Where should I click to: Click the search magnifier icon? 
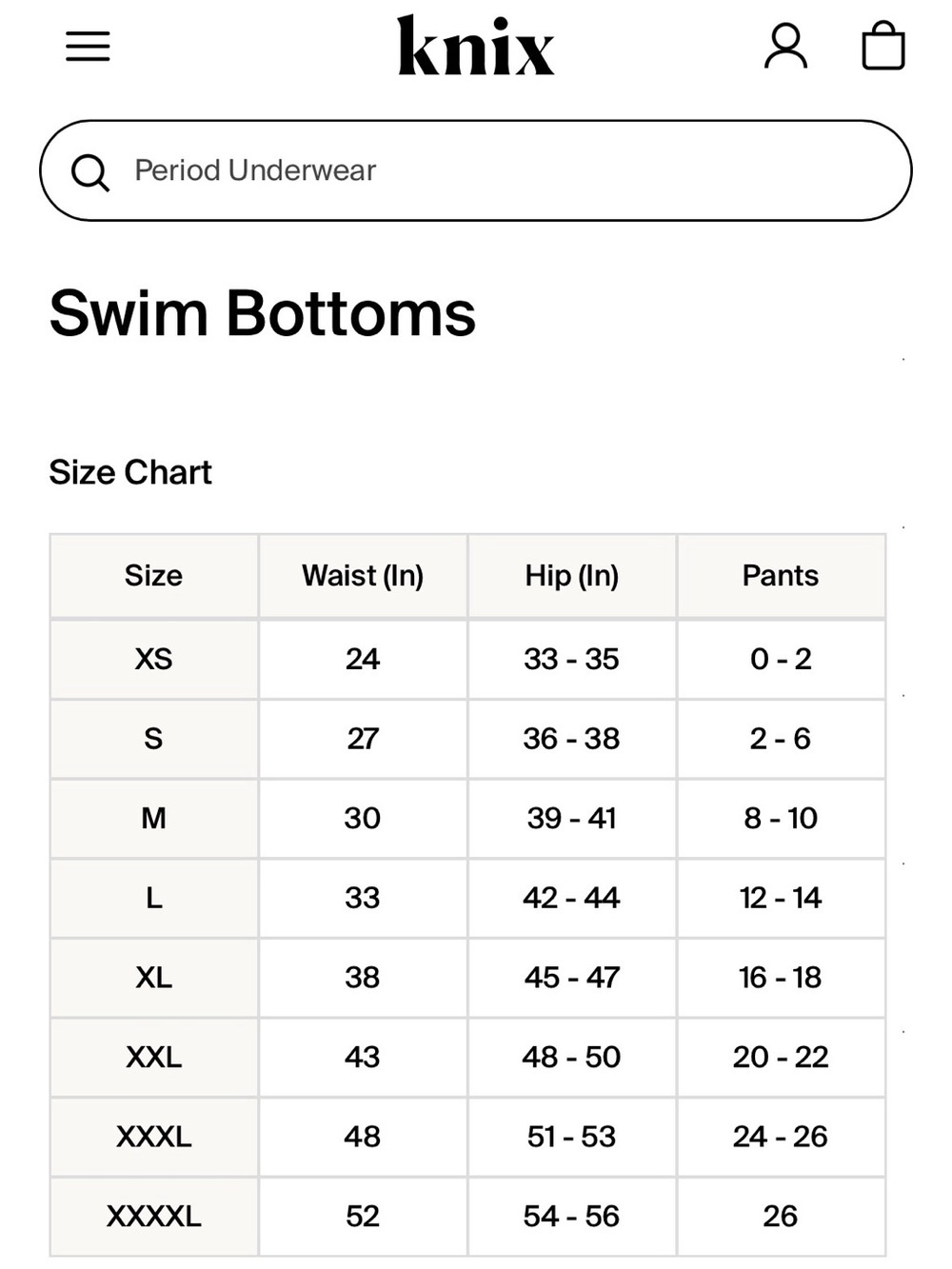tap(90, 172)
